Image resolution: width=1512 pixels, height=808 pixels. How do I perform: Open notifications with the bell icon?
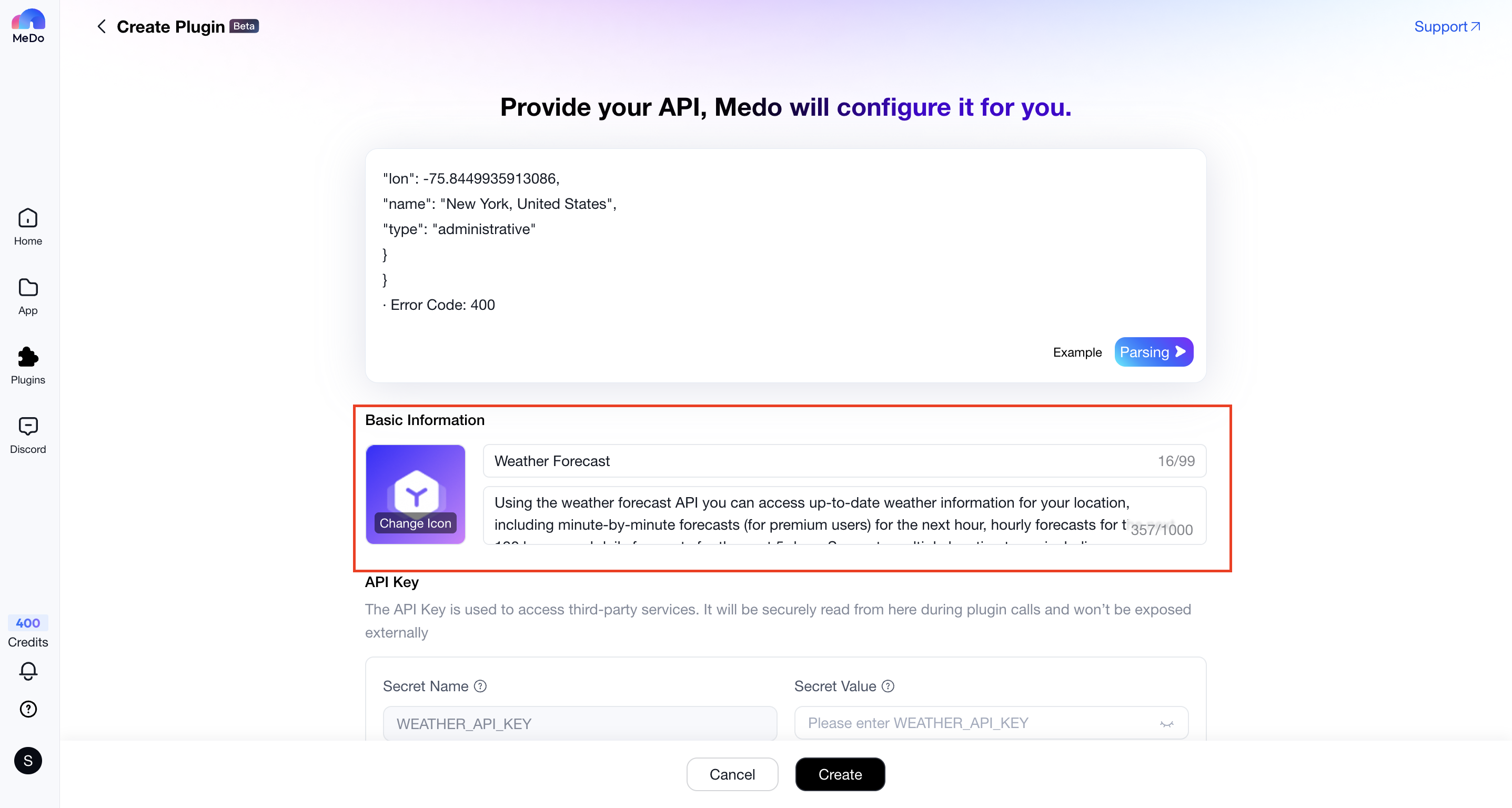click(27, 671)
